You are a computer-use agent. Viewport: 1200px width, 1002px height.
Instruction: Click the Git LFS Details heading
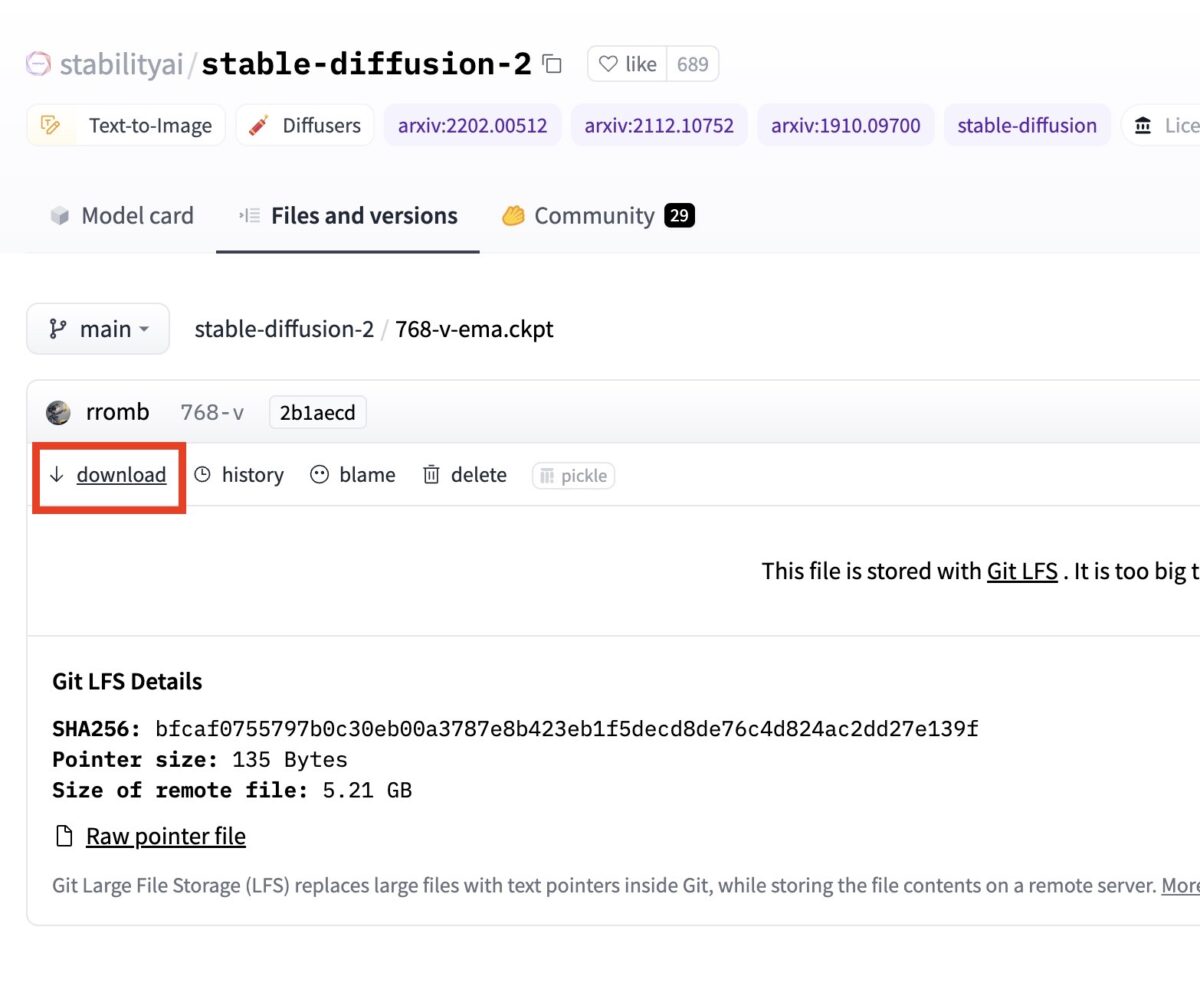[127, 682]
